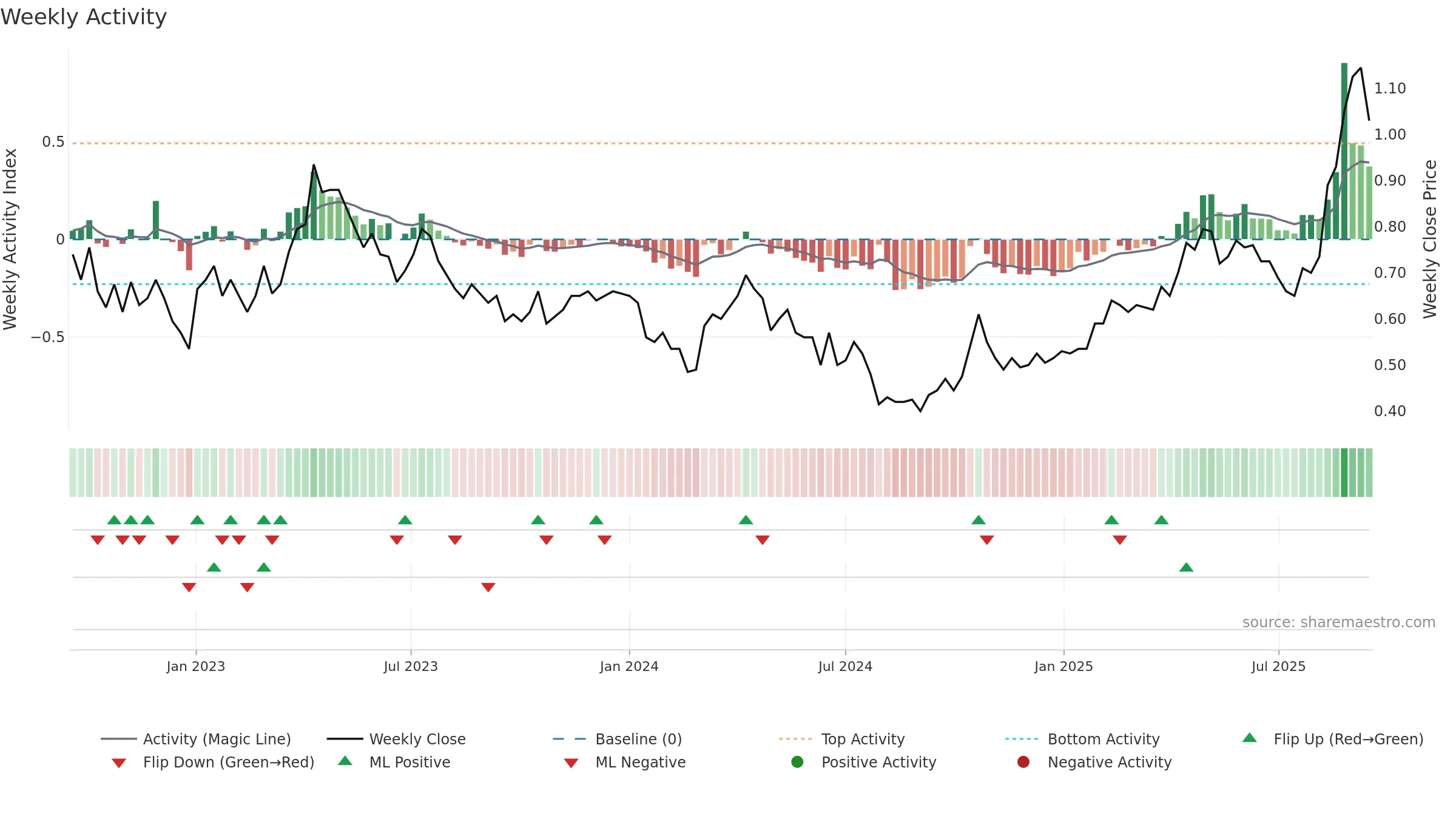This screenshot has width=1456, height=819.
Task: Click the Negative Activity red circle icon
Action: (x=1023, y=761)
